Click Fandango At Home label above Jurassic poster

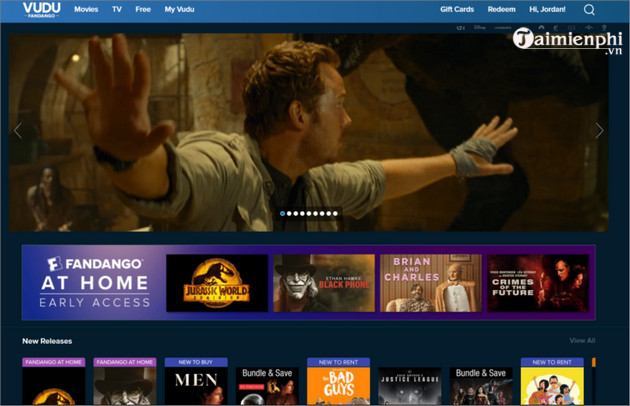53,362
